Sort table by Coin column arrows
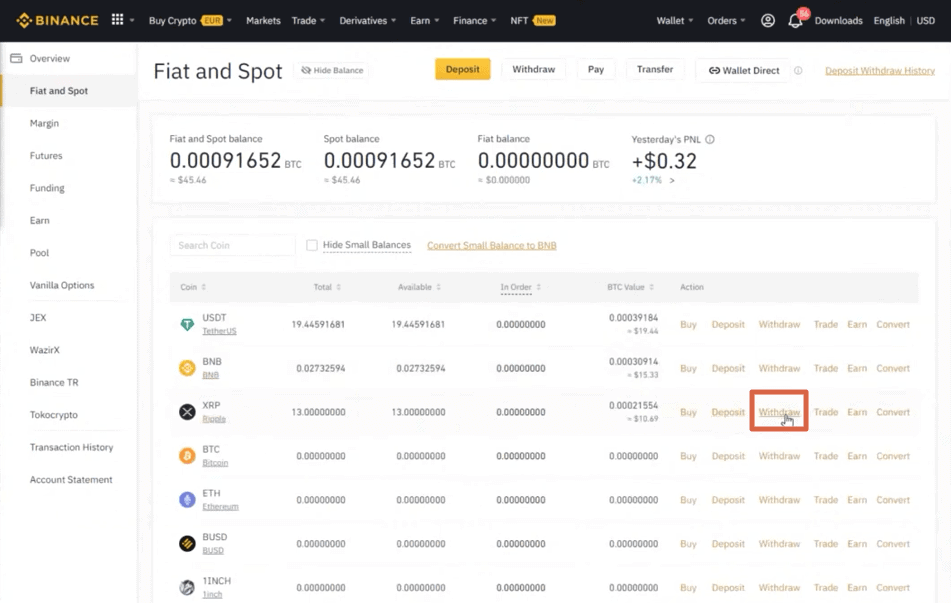 pyautogui.click(x=204, y=287)
